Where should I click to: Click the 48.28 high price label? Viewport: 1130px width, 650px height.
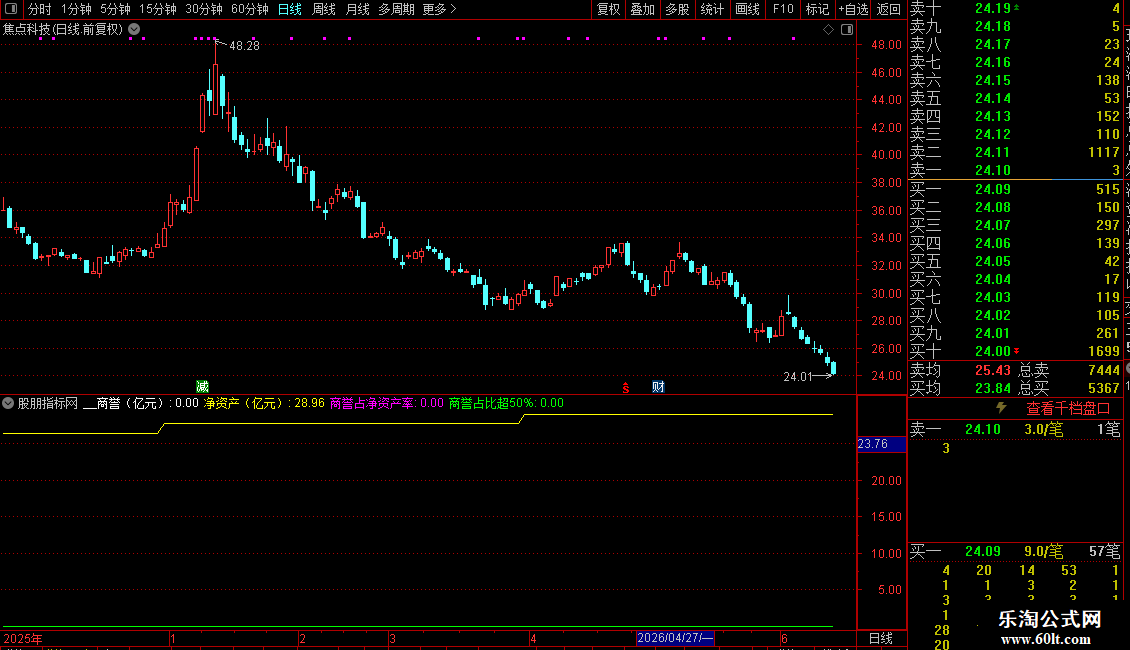[244, 45]
